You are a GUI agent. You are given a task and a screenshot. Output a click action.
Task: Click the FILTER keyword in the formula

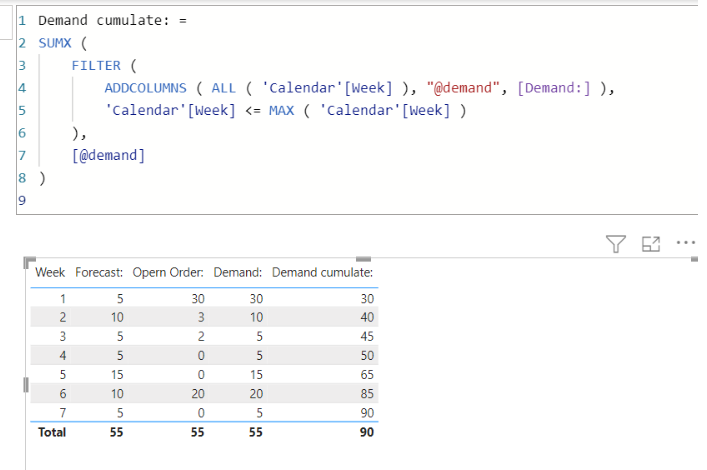(96, 65)
